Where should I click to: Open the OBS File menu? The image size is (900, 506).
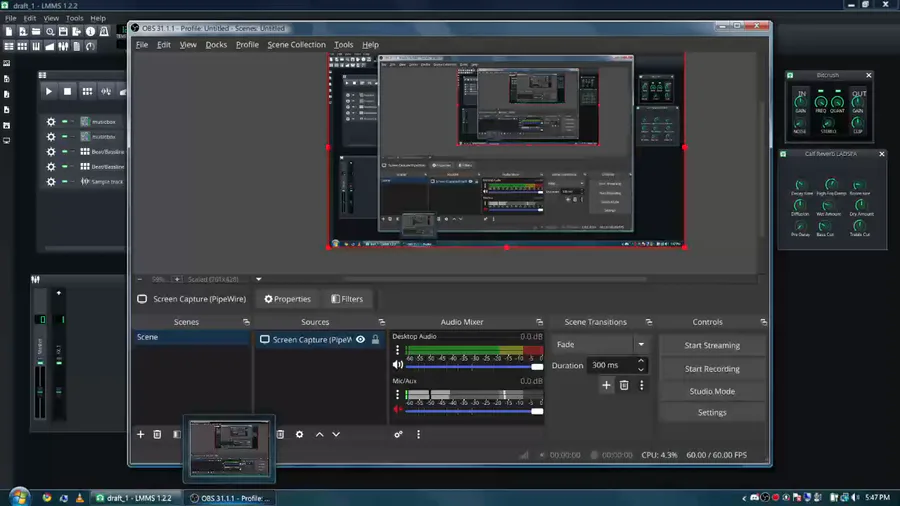point(142,45)
